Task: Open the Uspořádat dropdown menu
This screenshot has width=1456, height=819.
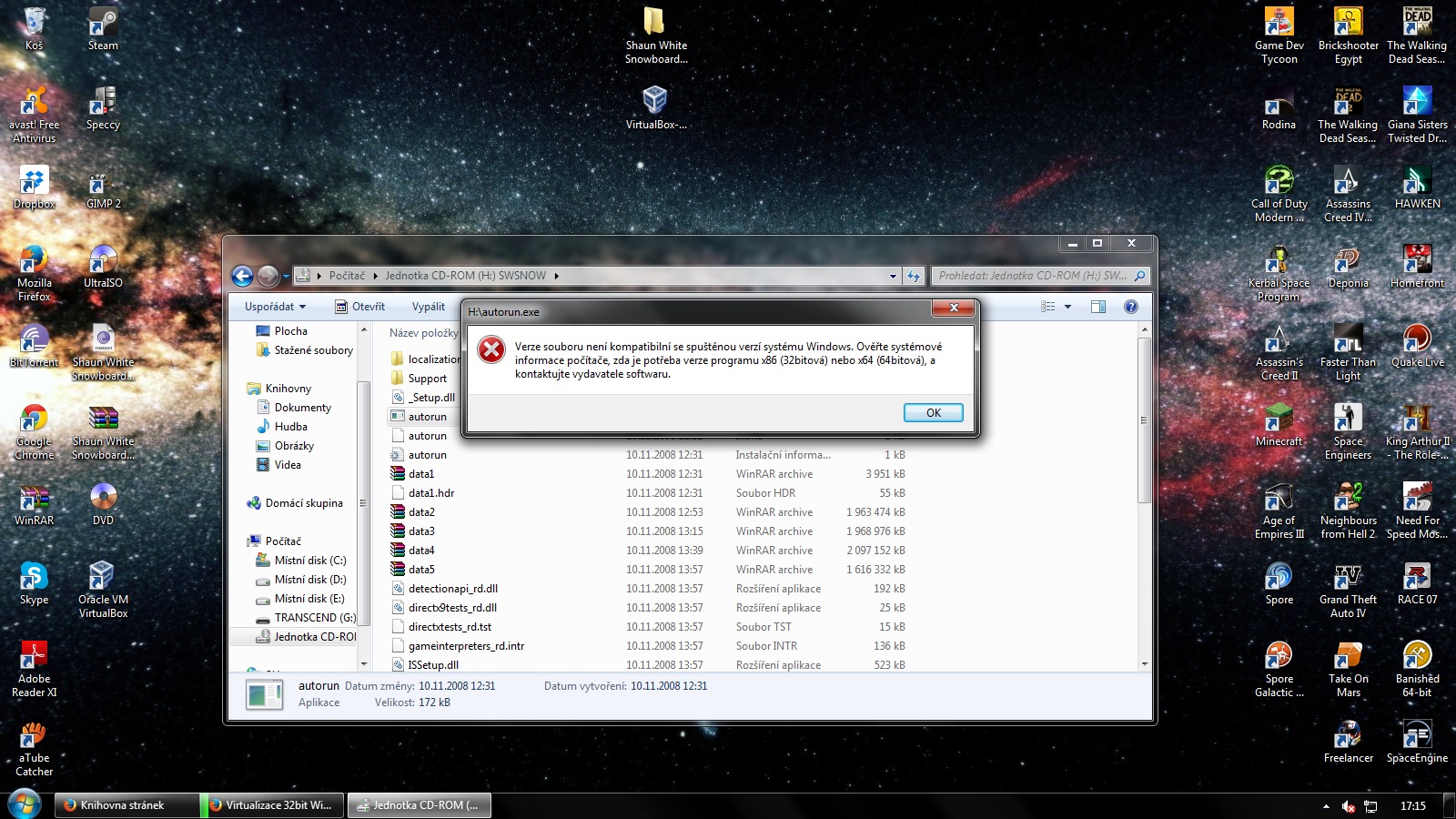Action: tap(275, 307)
